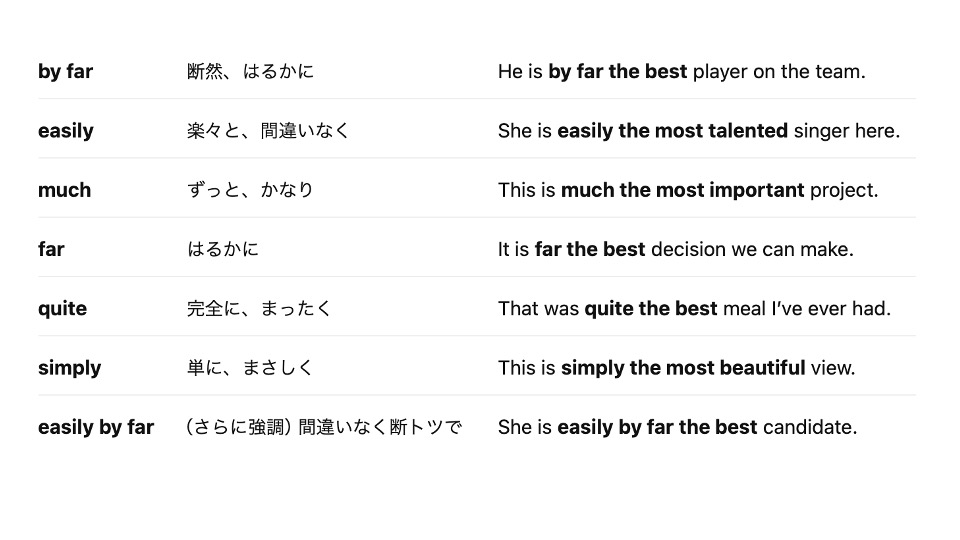
Task: Select the 'quite' term cell
Action: pyautogui.click(x=62, y=309)
